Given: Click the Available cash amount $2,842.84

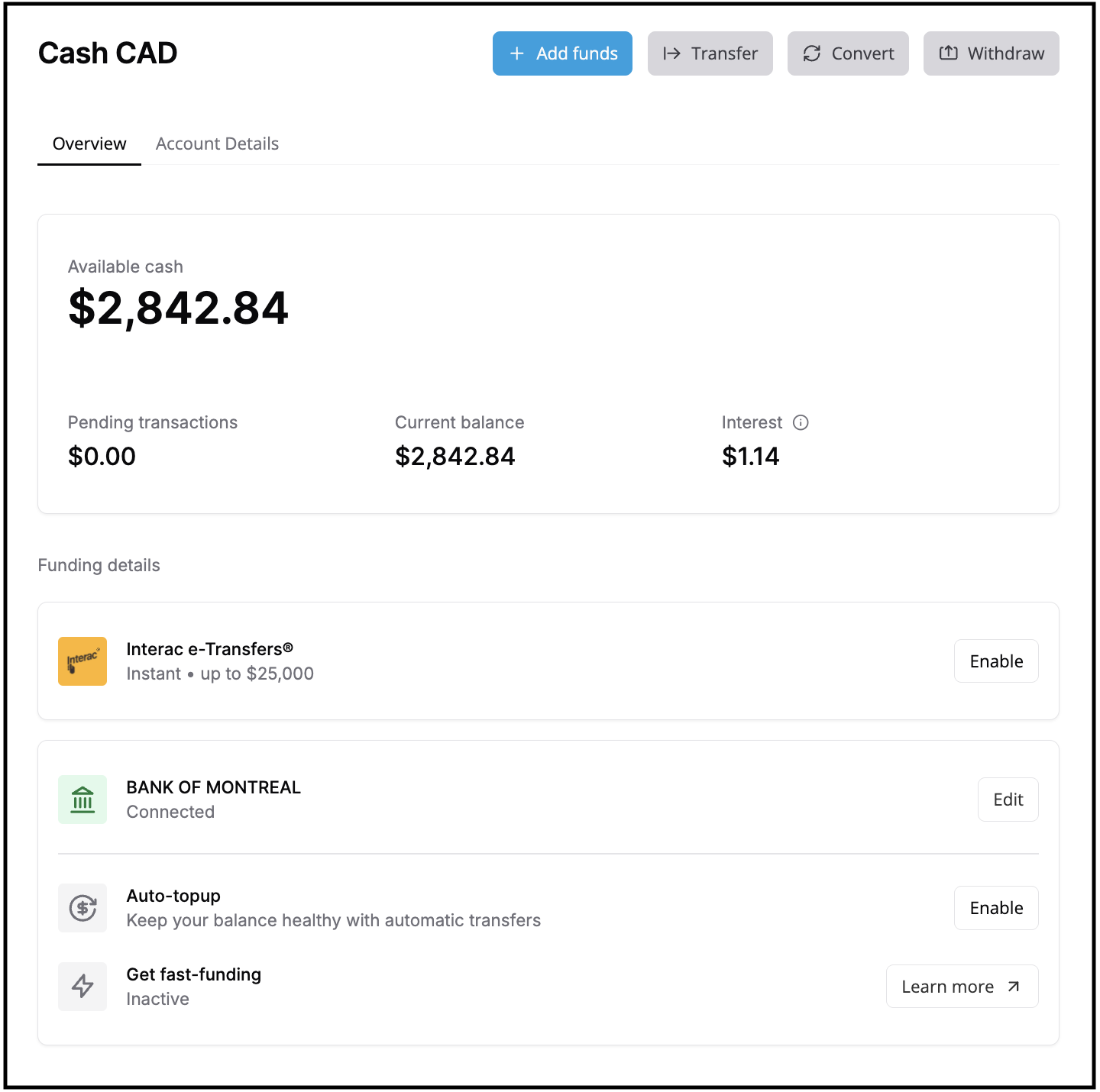Looking at the screenshot, I should [x=178, y=309].
